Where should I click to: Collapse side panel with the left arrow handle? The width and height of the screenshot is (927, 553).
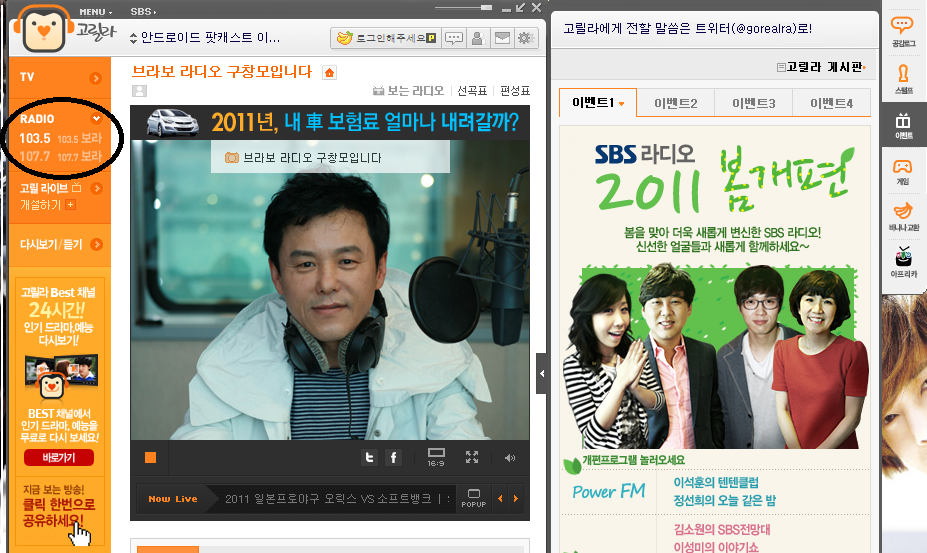coord(541,373)
